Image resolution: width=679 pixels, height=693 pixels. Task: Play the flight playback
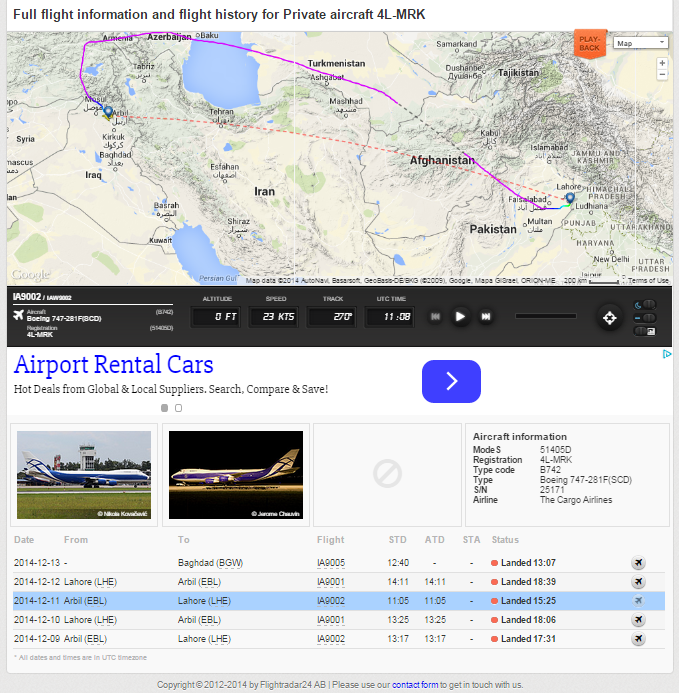[460, 316]
